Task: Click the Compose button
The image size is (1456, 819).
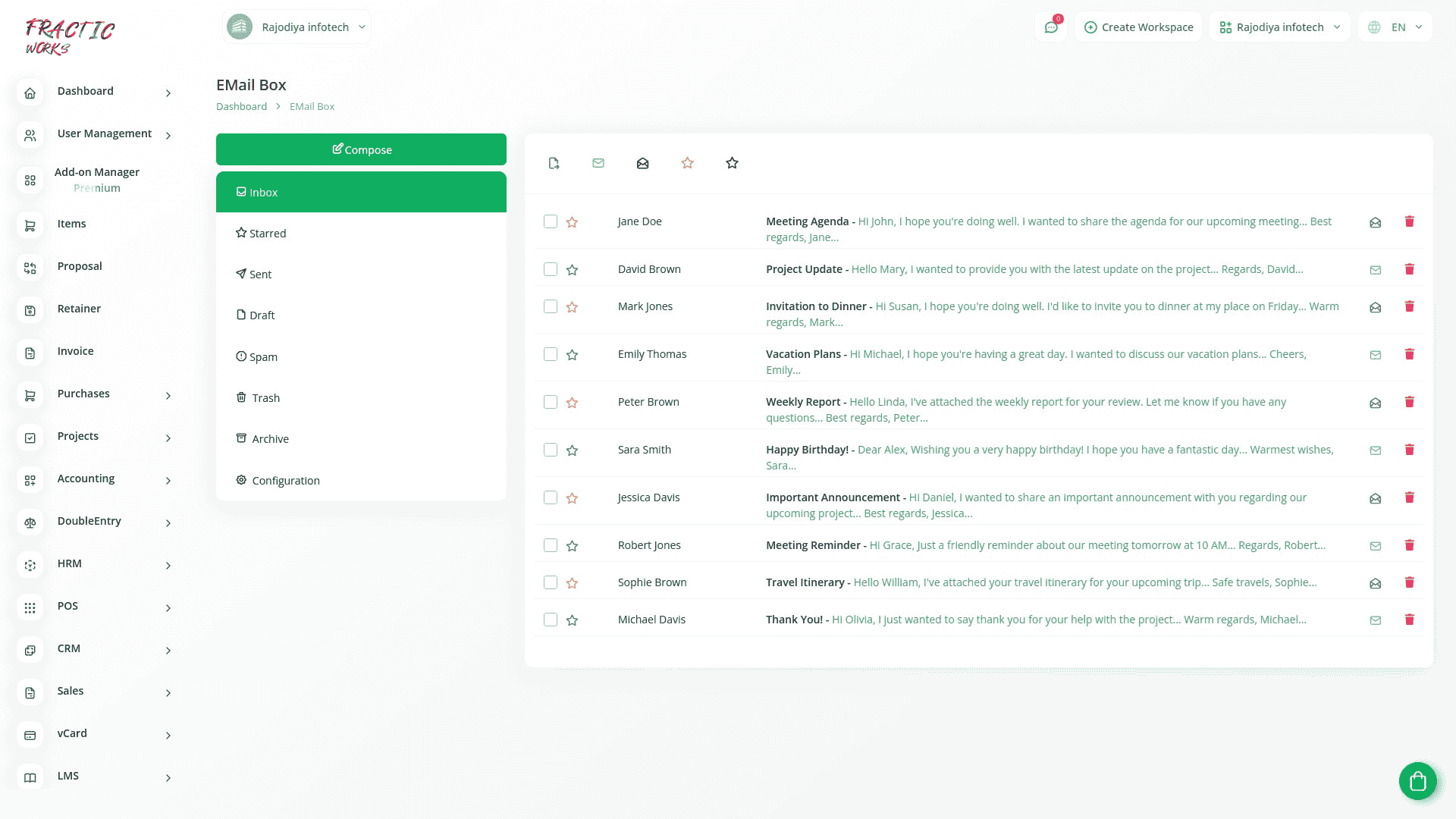Action: pos(361,149)
